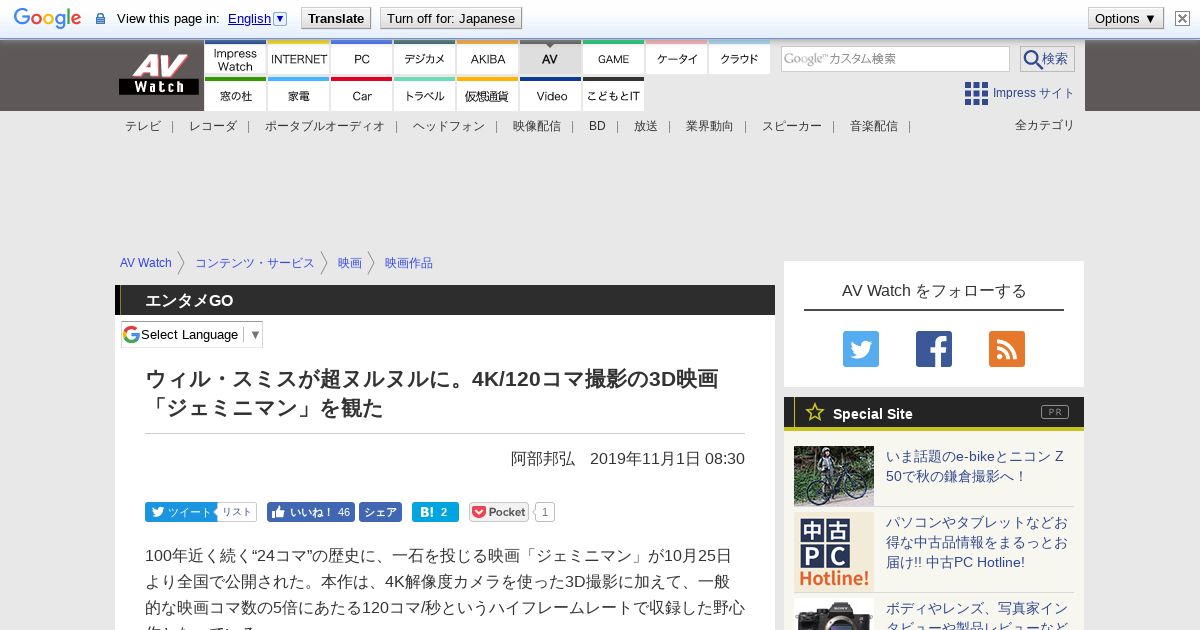Open the 映像配信 category
Screen dimensions: 1200x630
(537, 126)
